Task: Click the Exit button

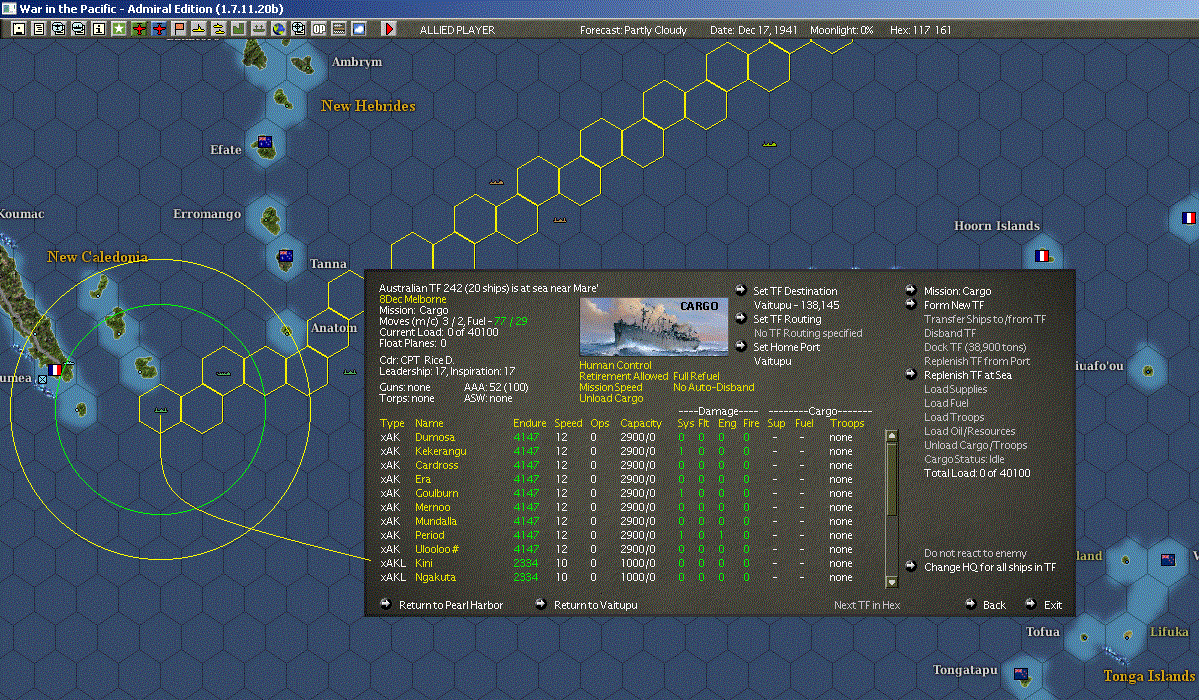Action: [1053, 605]
